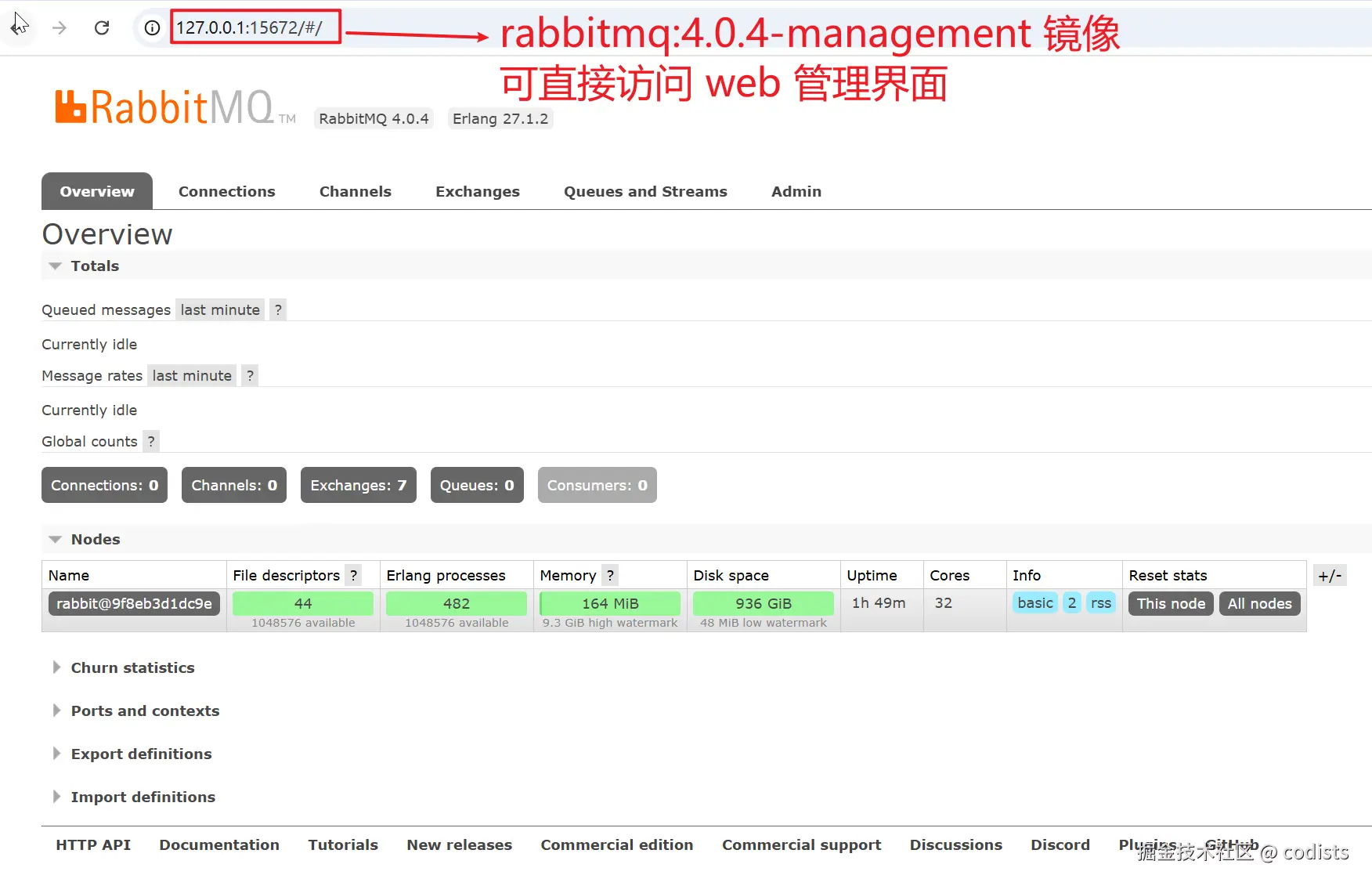Screen dimensions: 1372x886
Task: Click the rss info tag
Action: point(1101,603)
